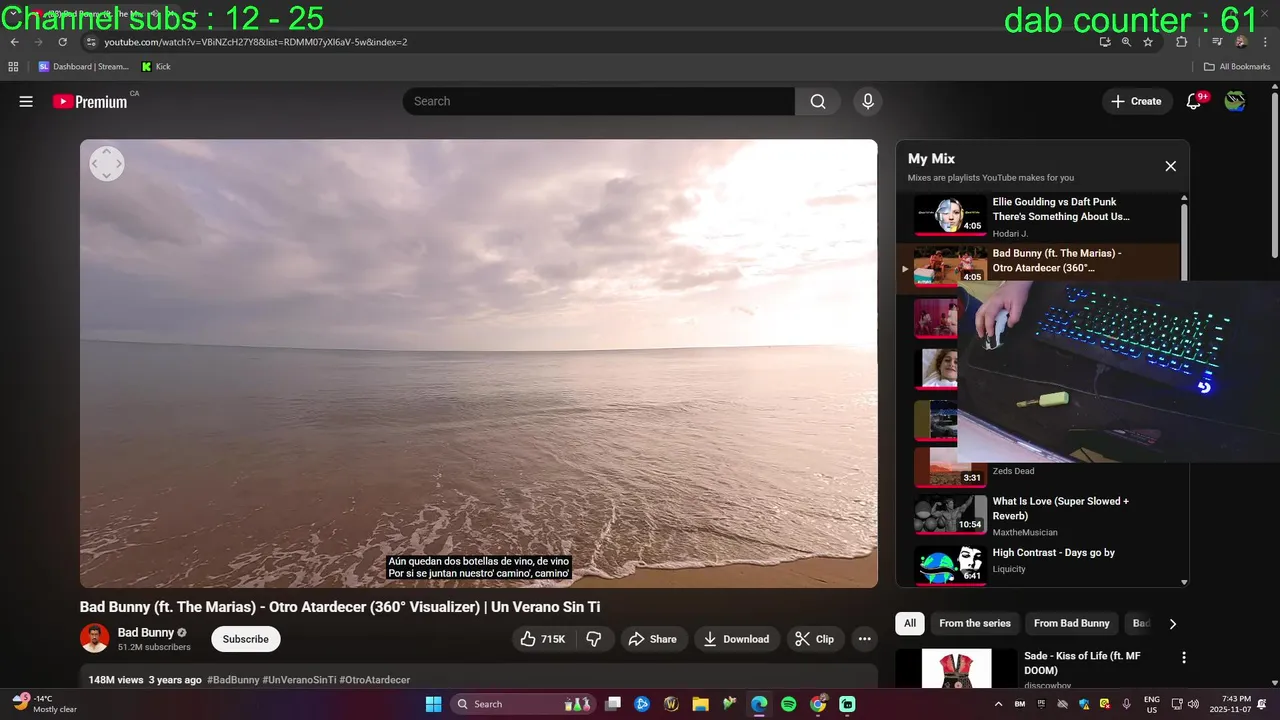Open options for Sade Kiss of Life

(x=1184, y=658)
